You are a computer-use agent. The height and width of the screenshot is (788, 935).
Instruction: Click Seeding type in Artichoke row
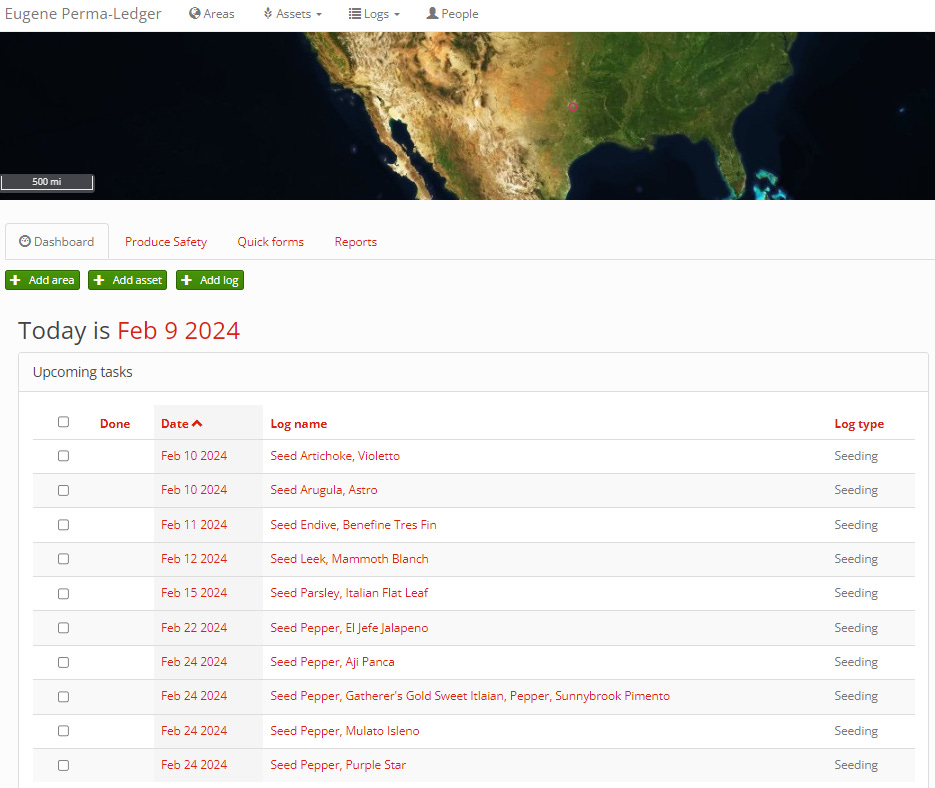[856, 456]
